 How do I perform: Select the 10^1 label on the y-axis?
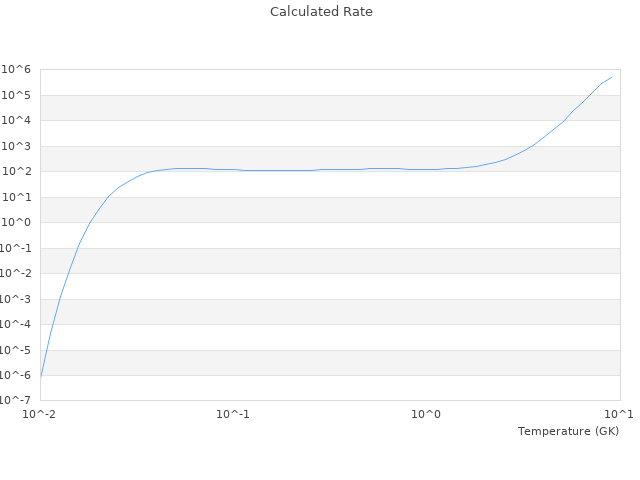tap(17, 197)
